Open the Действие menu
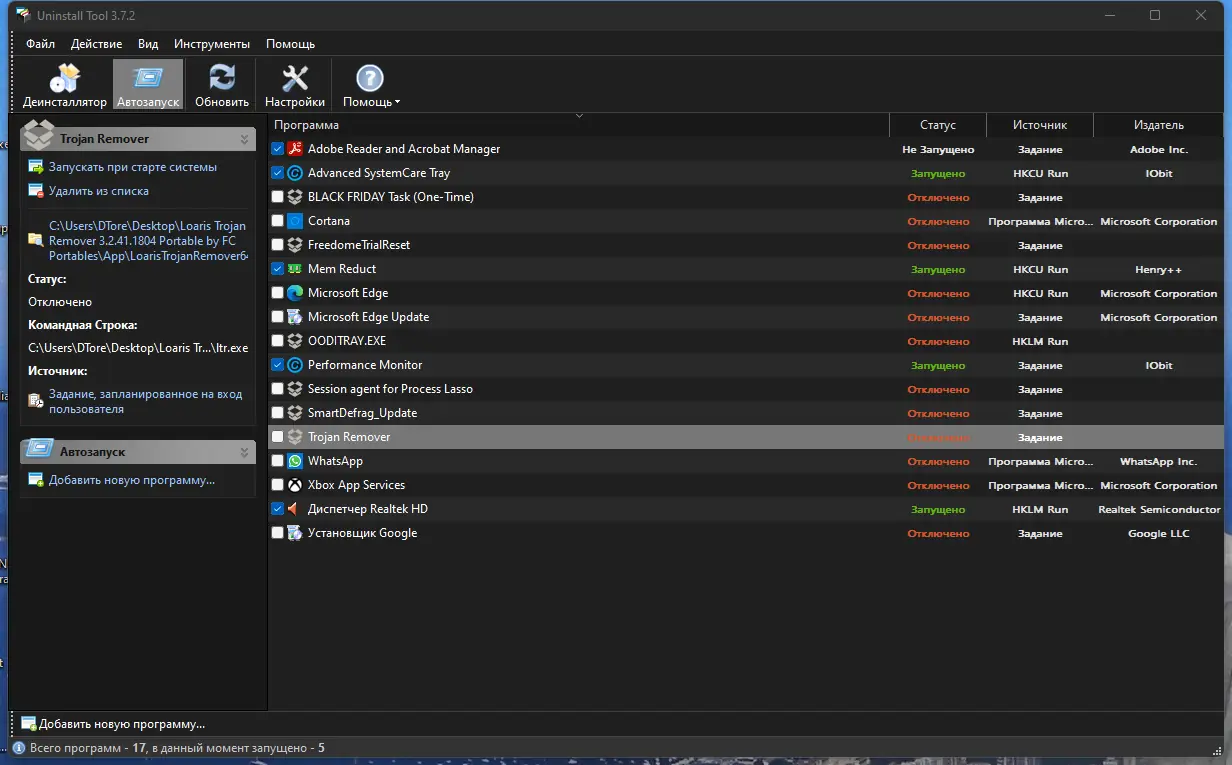This screenshot has height=765, width=1232. pyautogui.click(x=97, y=44)
